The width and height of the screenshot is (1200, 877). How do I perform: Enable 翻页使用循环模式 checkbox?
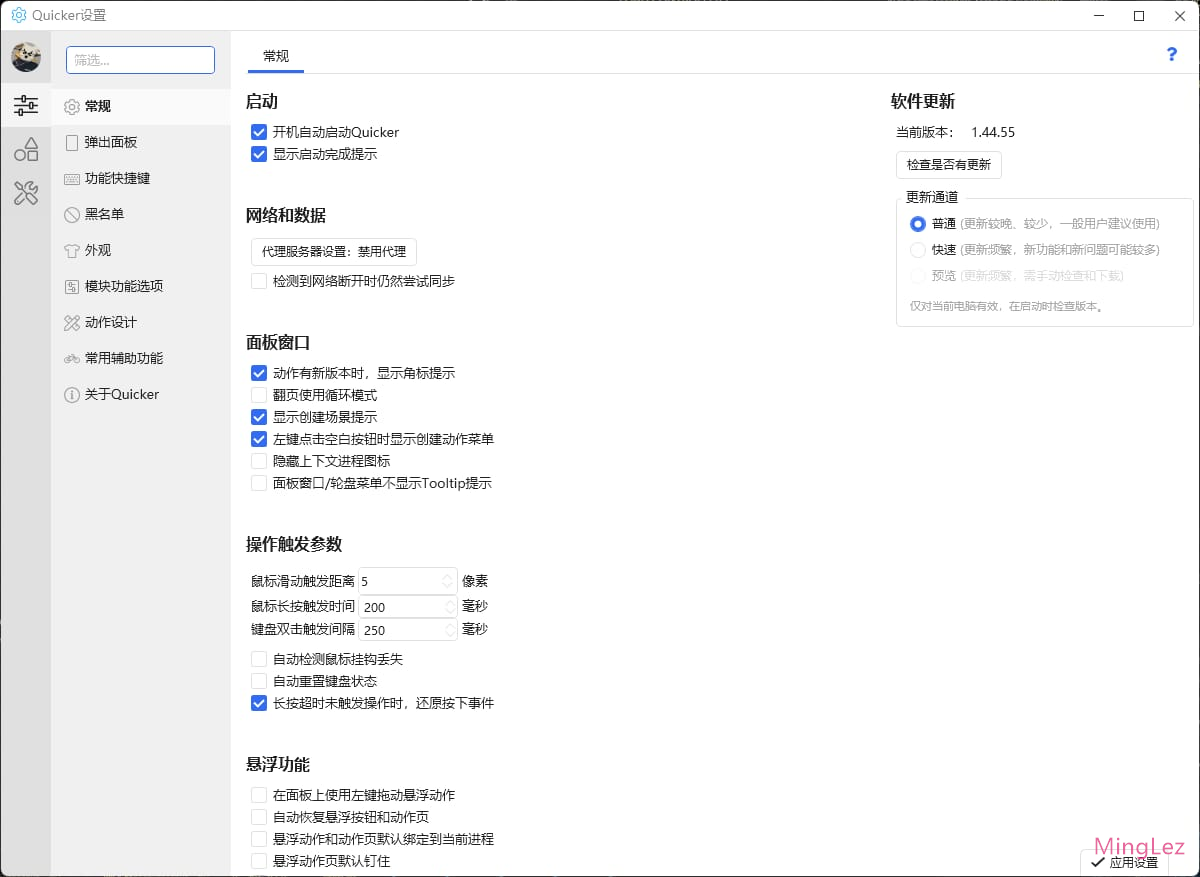[259, 395]
